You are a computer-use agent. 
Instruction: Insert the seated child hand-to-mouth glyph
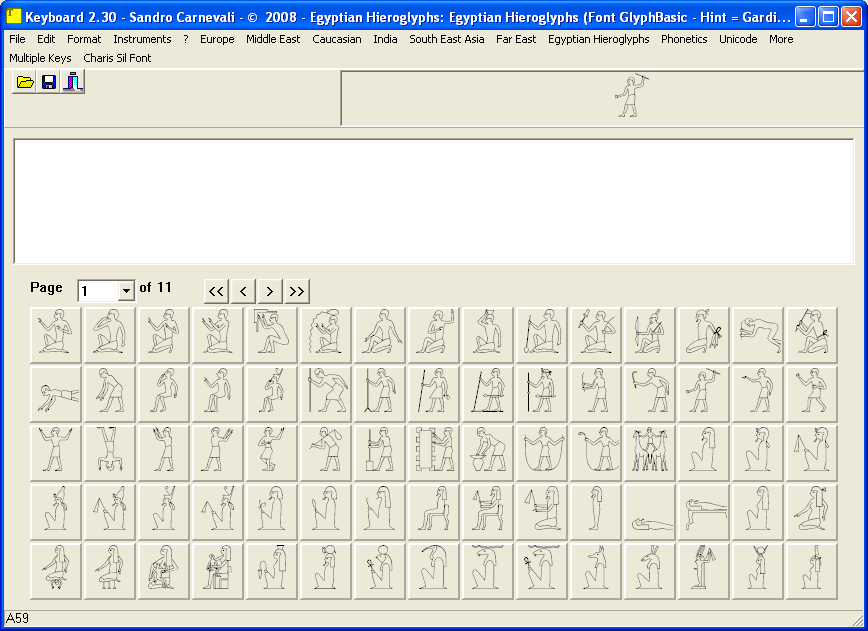click(x=164, y=394)
